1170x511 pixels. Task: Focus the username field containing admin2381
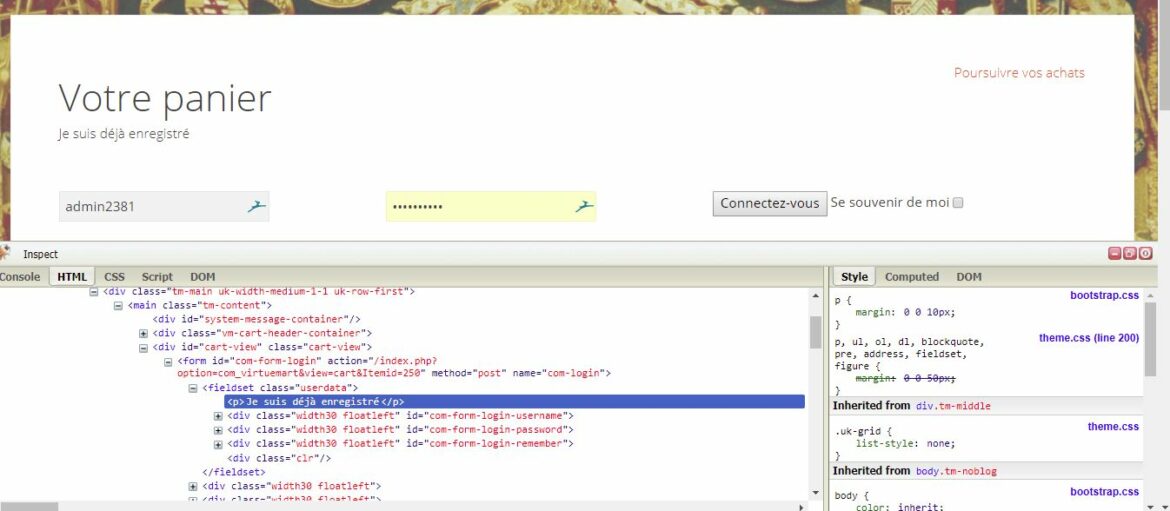pos(150,207)
